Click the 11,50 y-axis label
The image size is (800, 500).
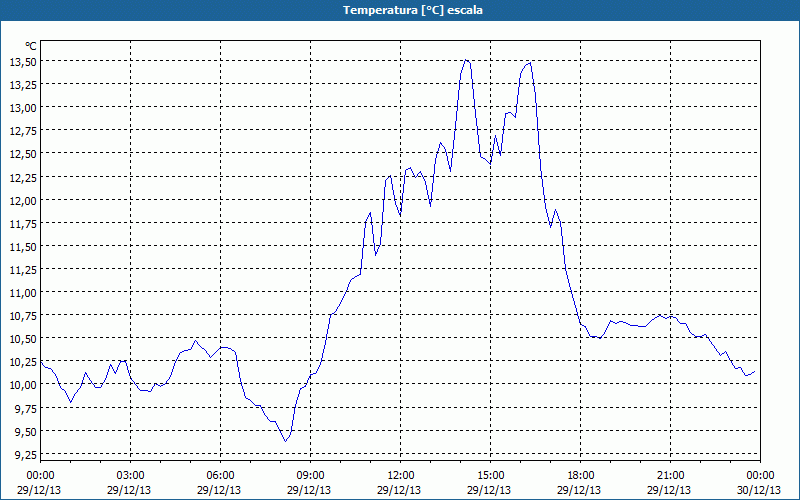tap(23, 246)
